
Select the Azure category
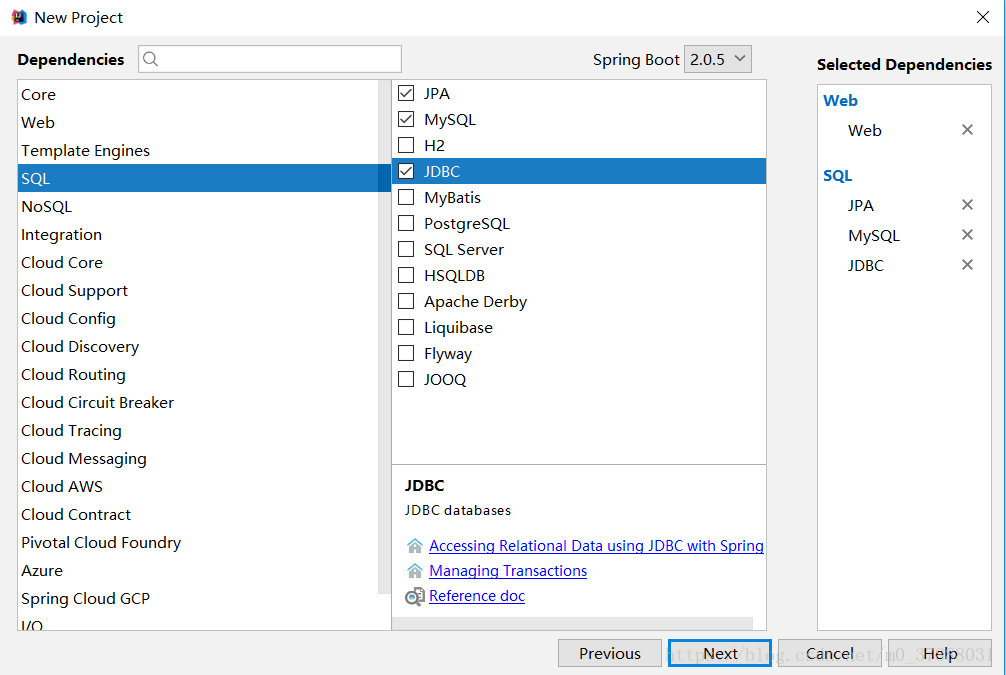(x=198, y=571)
